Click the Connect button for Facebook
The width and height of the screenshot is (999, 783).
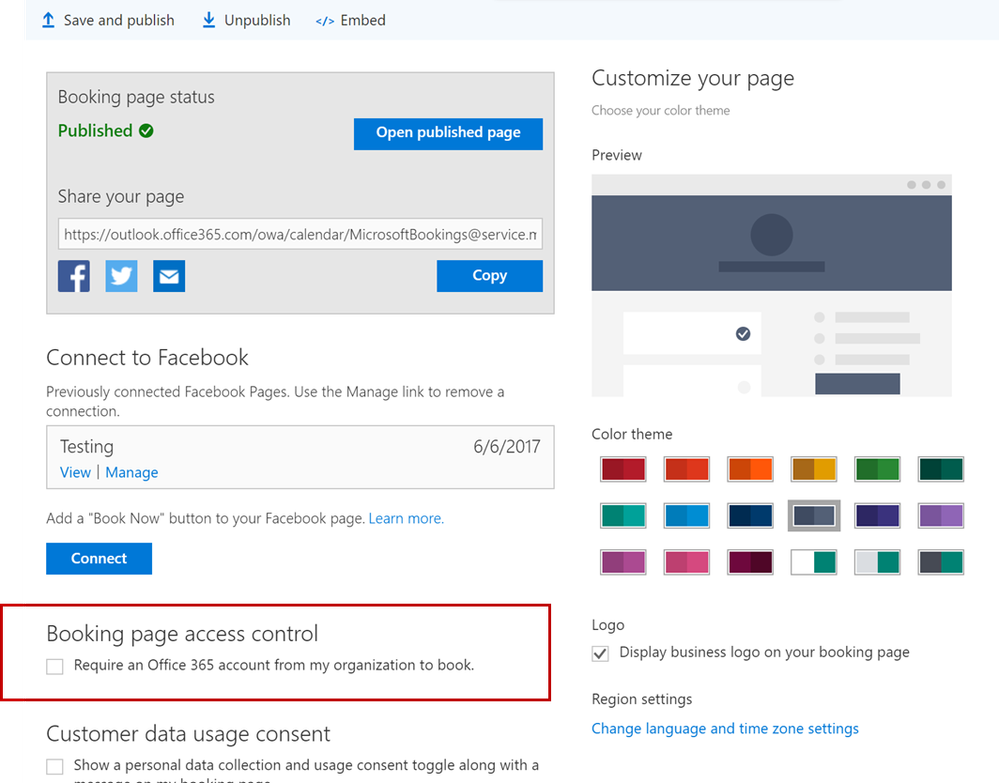99,559
